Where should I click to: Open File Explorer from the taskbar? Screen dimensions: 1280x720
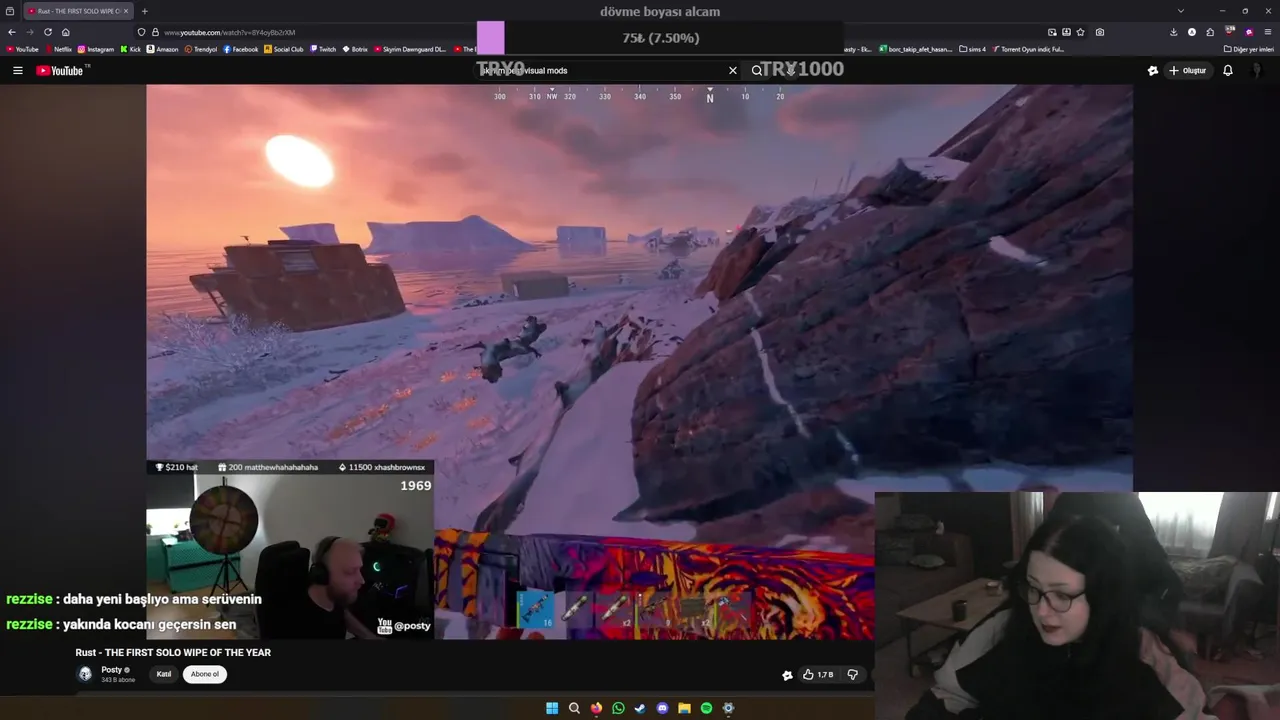684,708
